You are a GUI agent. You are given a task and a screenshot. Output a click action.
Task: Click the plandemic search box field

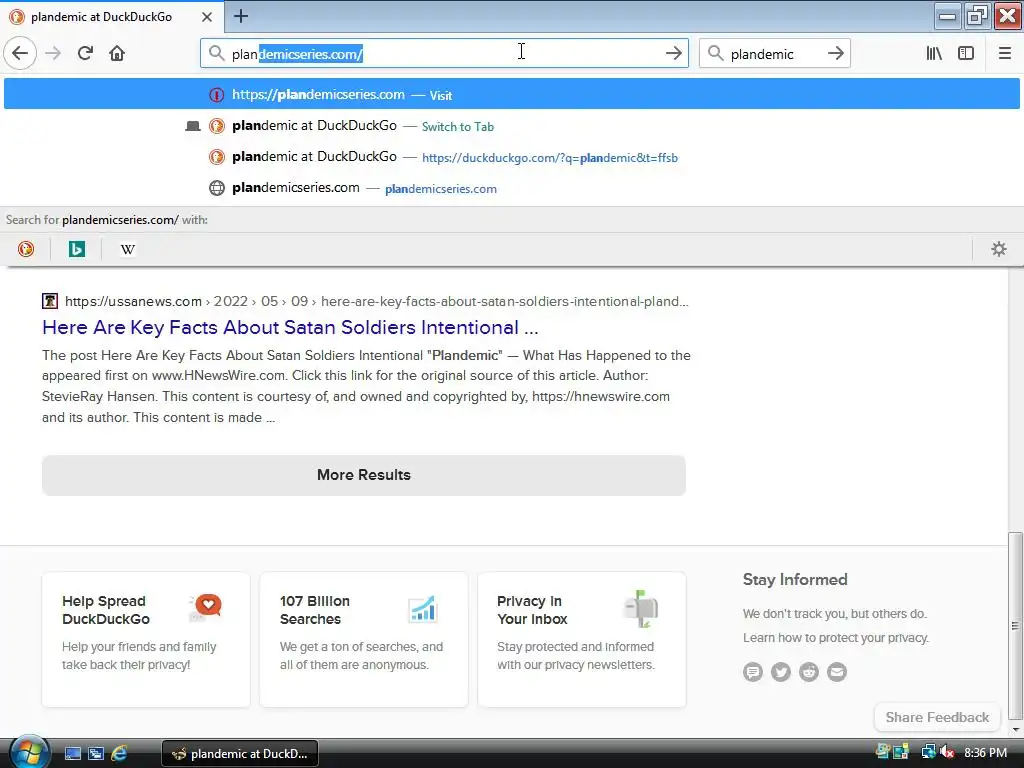coord(775,54)
